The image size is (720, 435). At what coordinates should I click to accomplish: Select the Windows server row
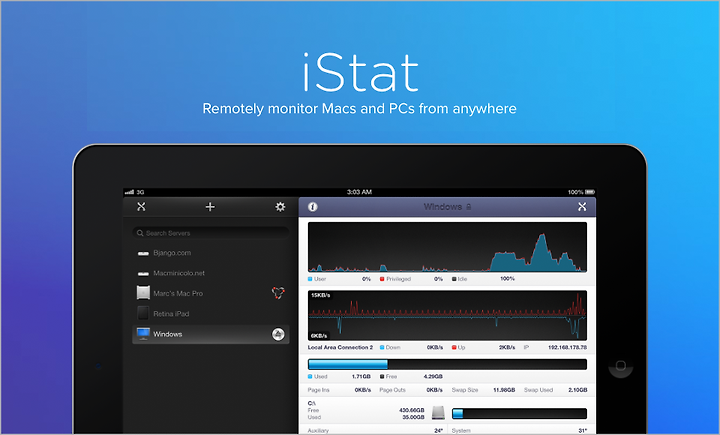(211, 334)
